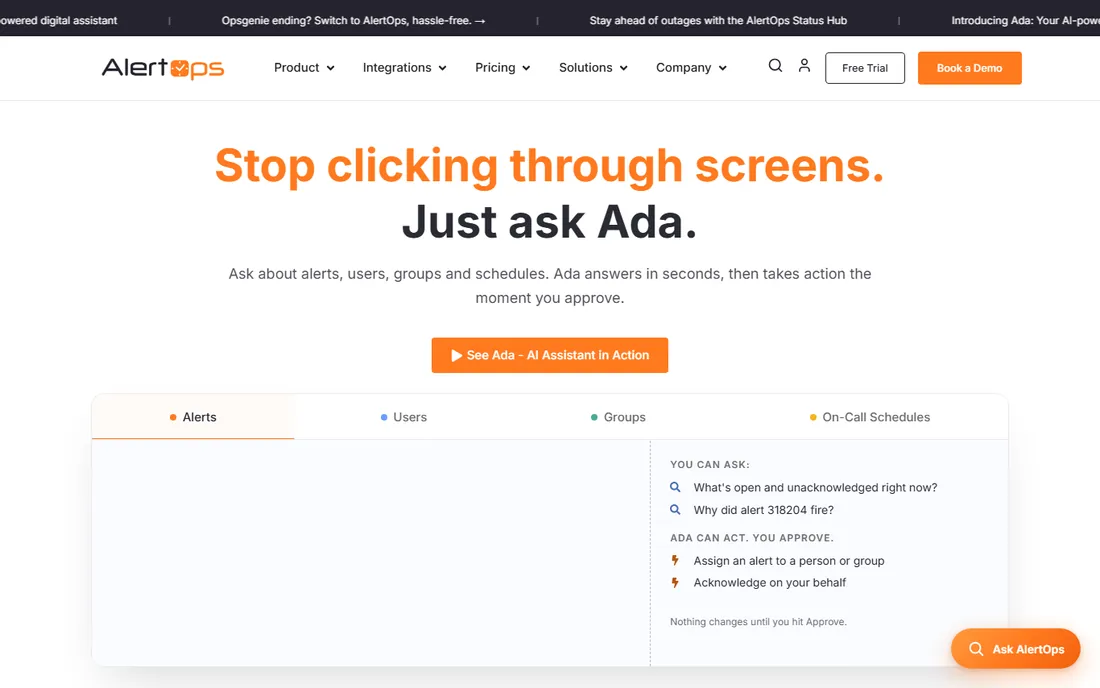The height and width of the screenshot is (688, 1100).
Task: Click magnifier beside "Why did alert 318204 fire?"
Action: [x=675, y=510]
